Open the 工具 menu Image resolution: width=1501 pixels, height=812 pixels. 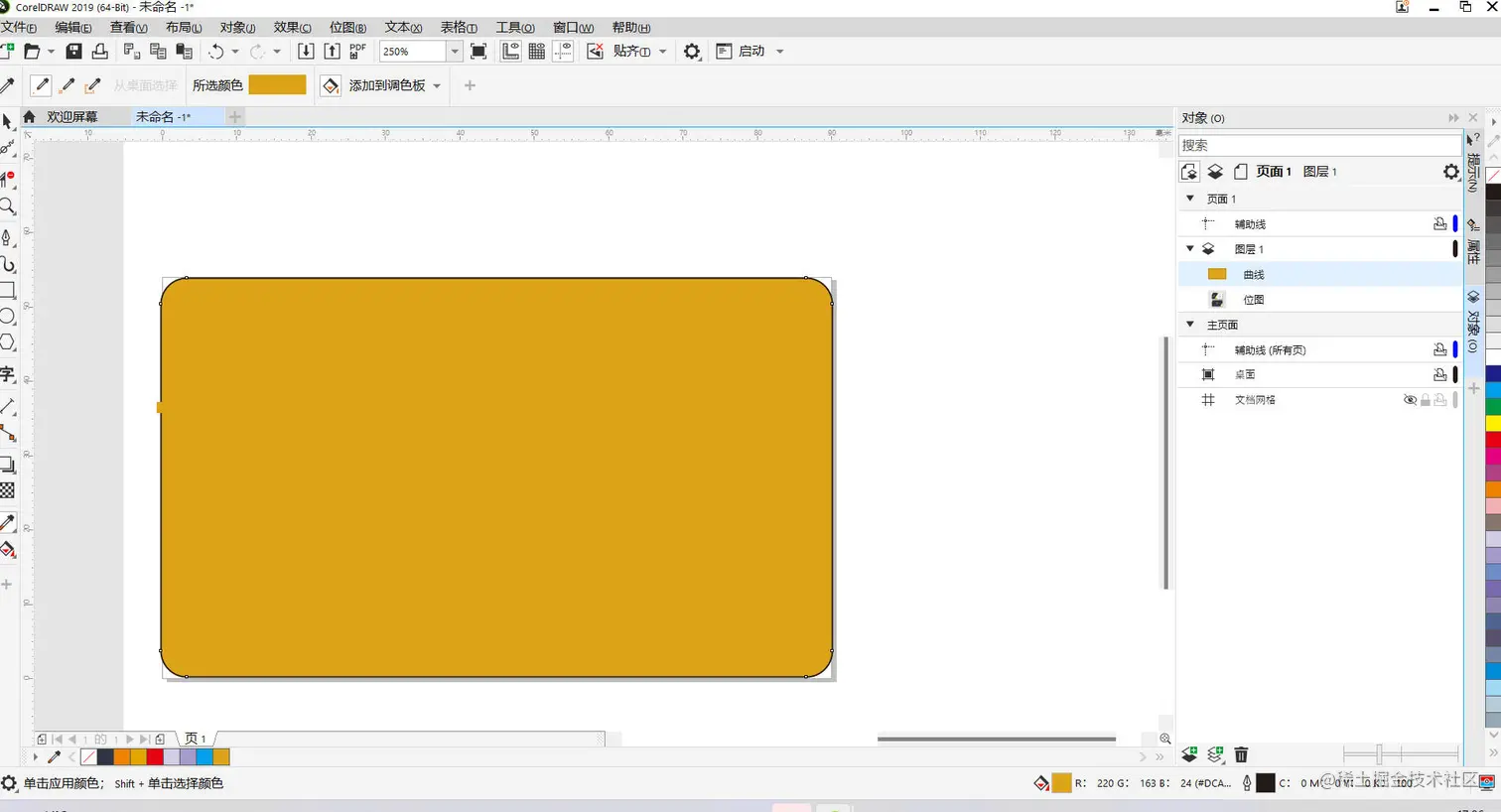(x=515, y=28)
